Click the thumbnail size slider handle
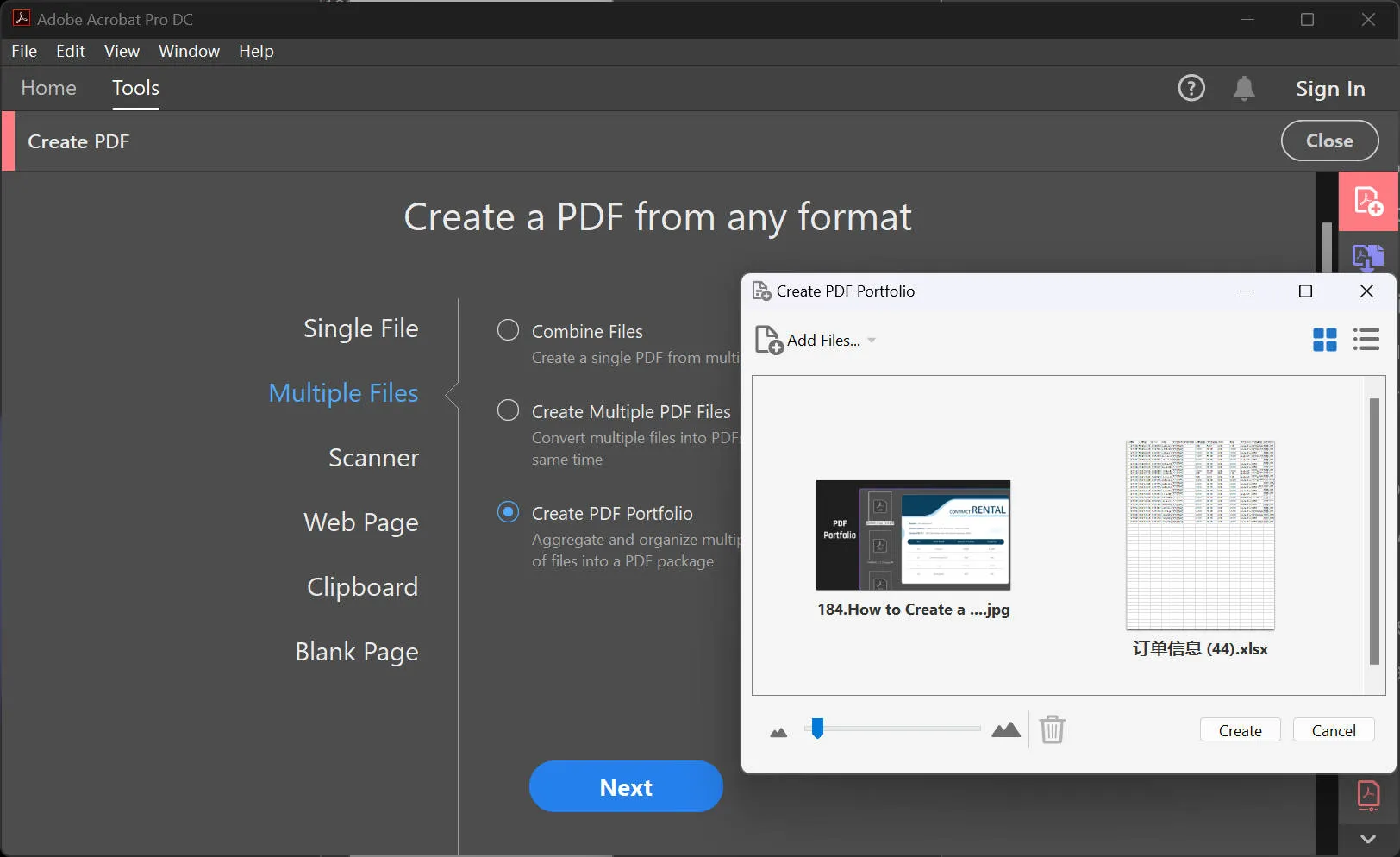Screen dimensions: 1400x857 click(817, 729)
